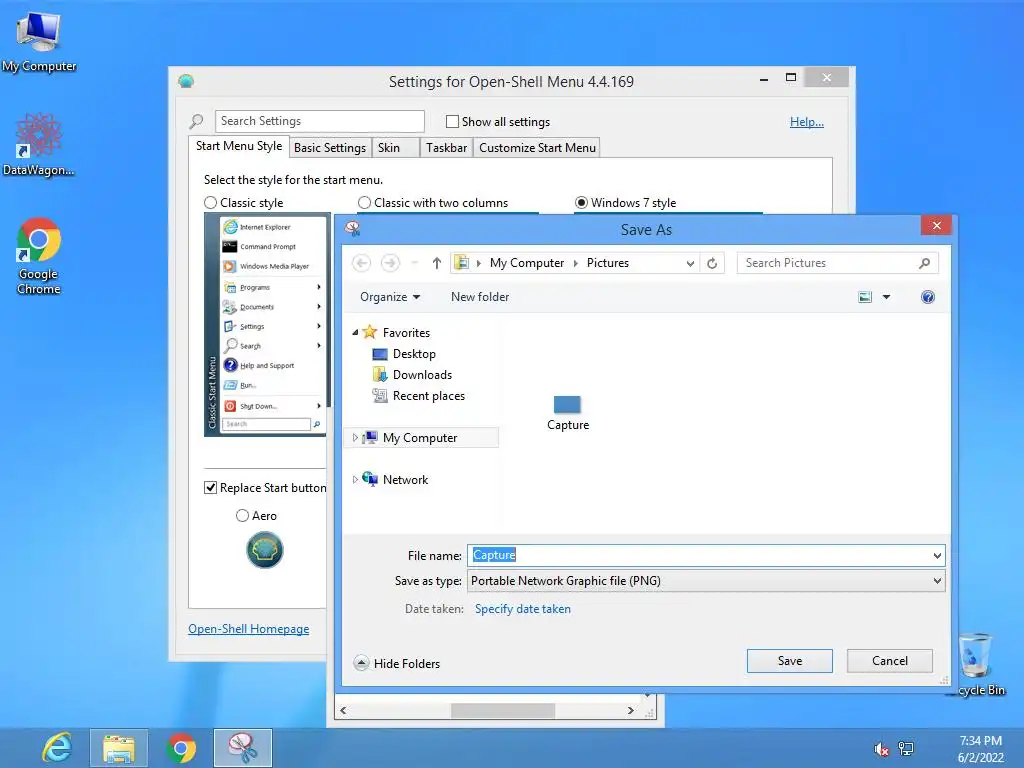The image size is (1024, 768).
Task: Switch to Customize Start Menu tab
Action: point(537,148)
